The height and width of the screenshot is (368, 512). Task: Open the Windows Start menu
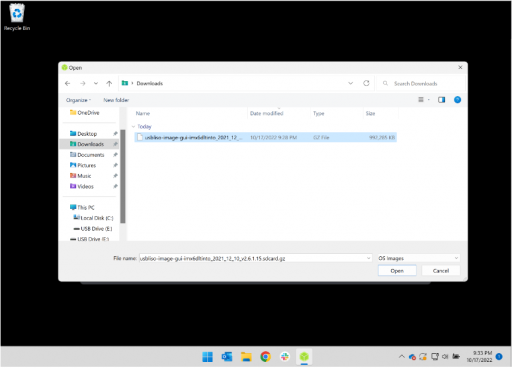(207, 357)
